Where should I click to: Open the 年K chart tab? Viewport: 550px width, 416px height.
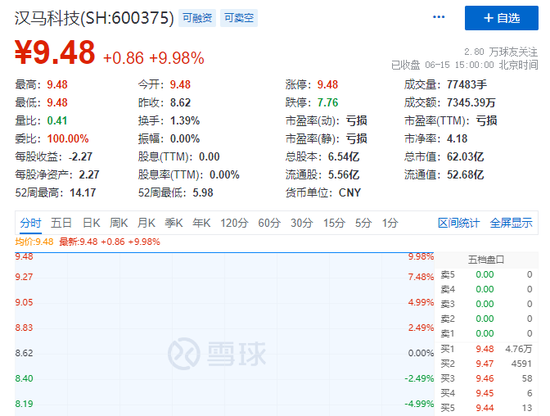point(201,223)
